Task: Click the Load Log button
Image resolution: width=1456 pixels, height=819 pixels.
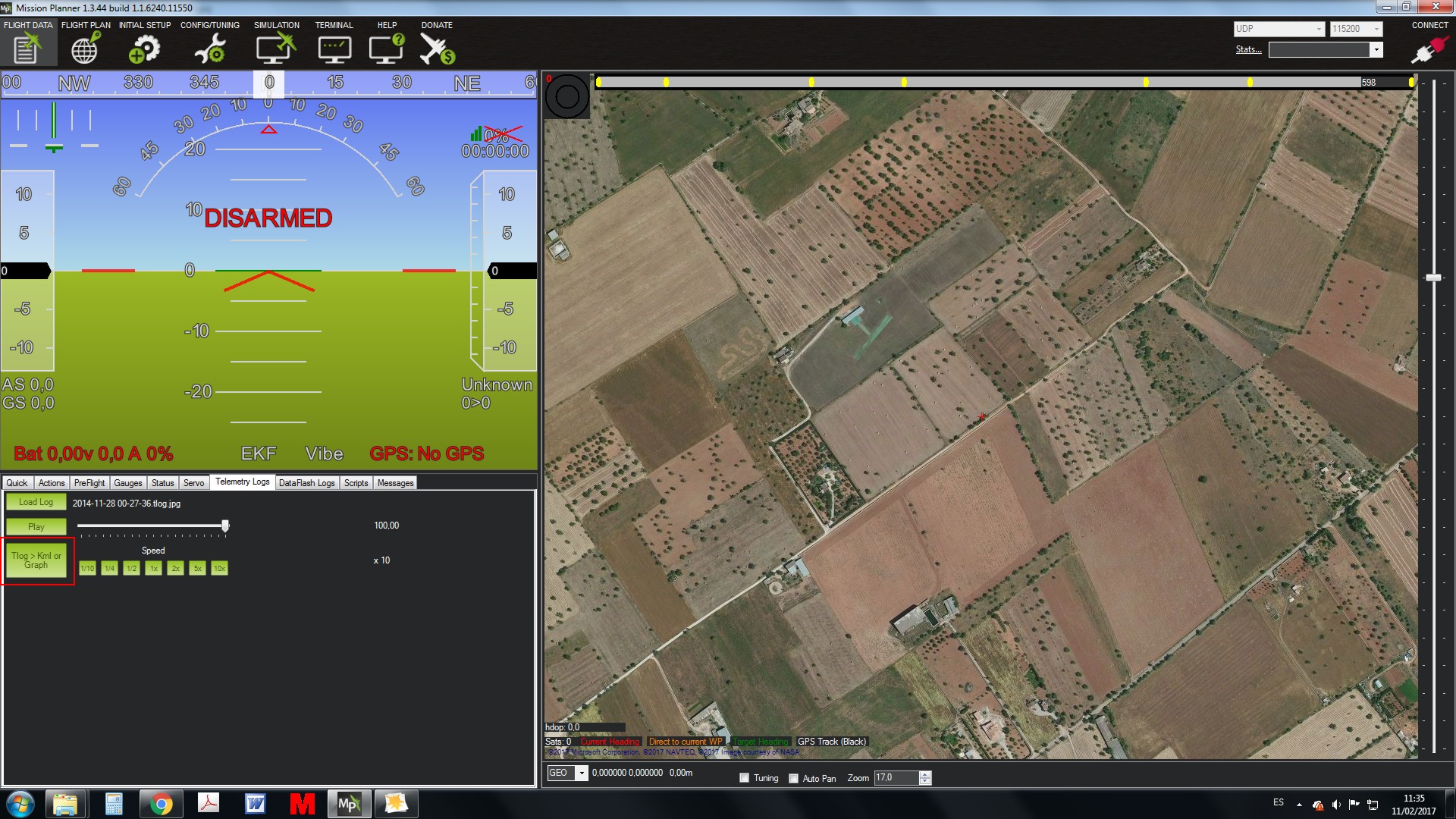Action: click(36, 502)
